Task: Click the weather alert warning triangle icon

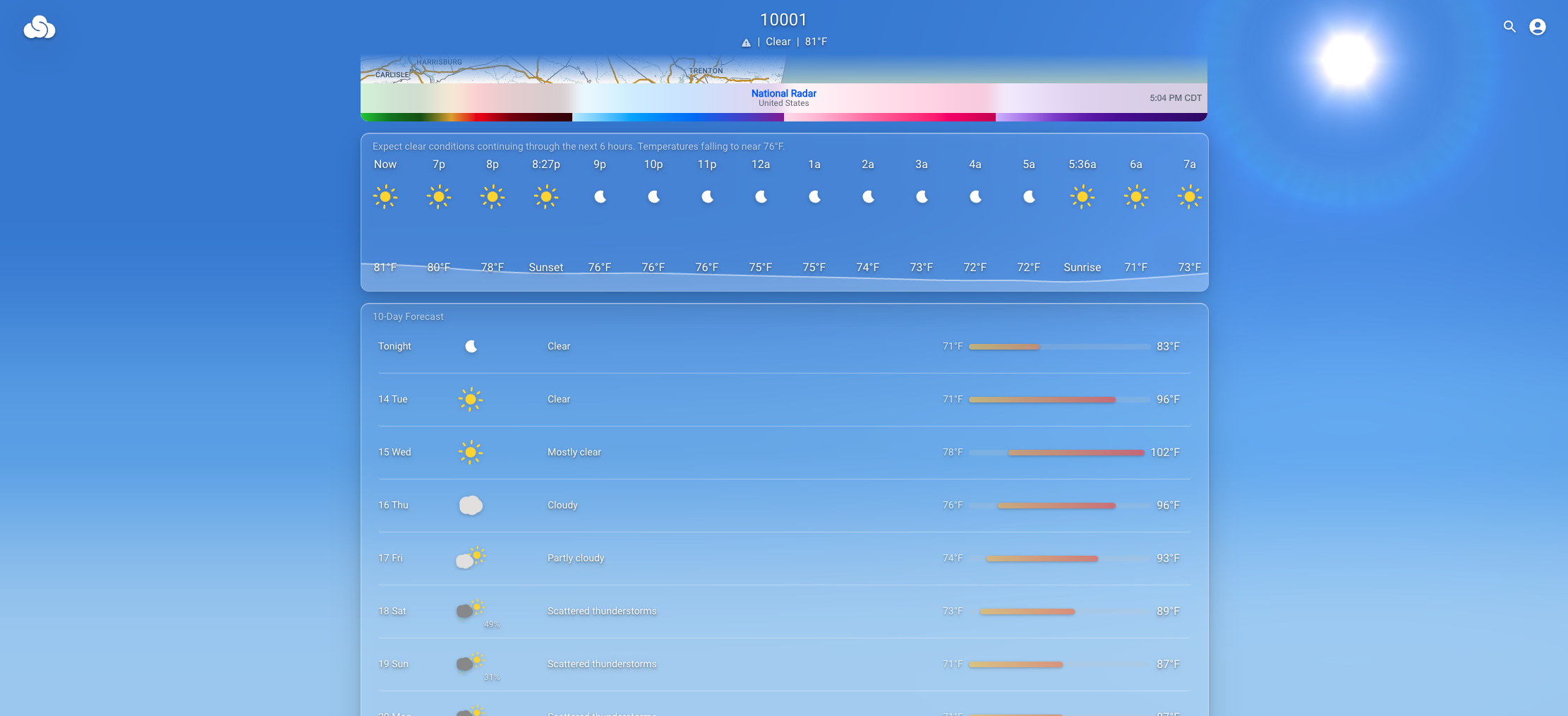Action: [x=746, y=42]
